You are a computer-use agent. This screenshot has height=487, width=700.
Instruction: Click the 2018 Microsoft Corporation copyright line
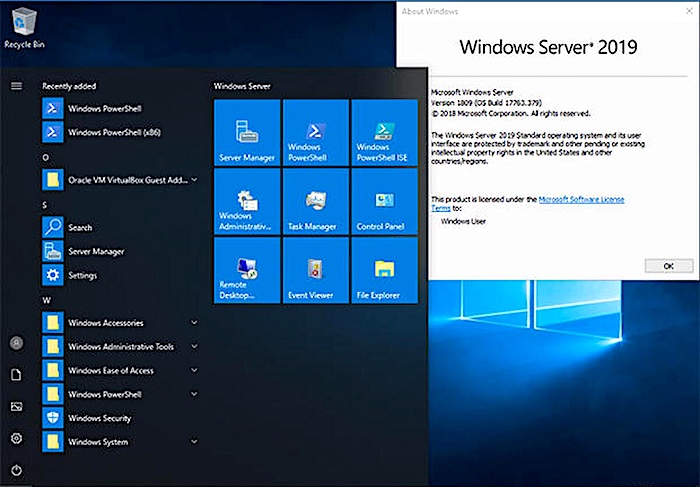(511, 113)
